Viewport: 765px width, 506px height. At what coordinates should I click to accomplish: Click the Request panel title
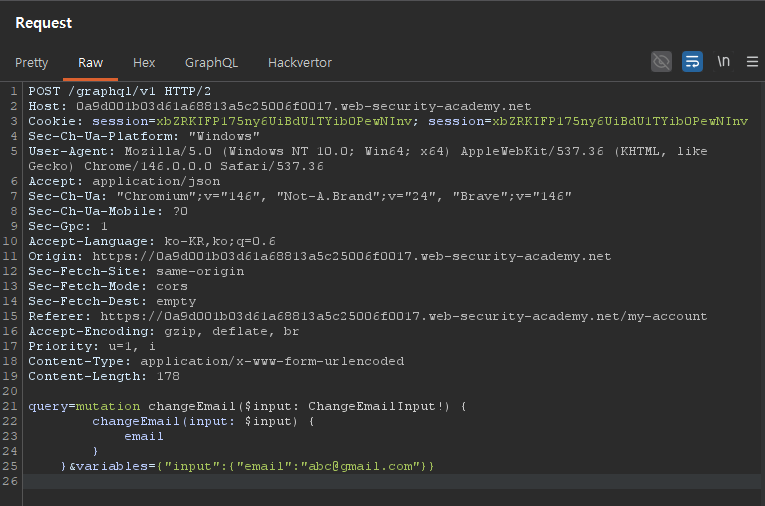tap(43, 22)
